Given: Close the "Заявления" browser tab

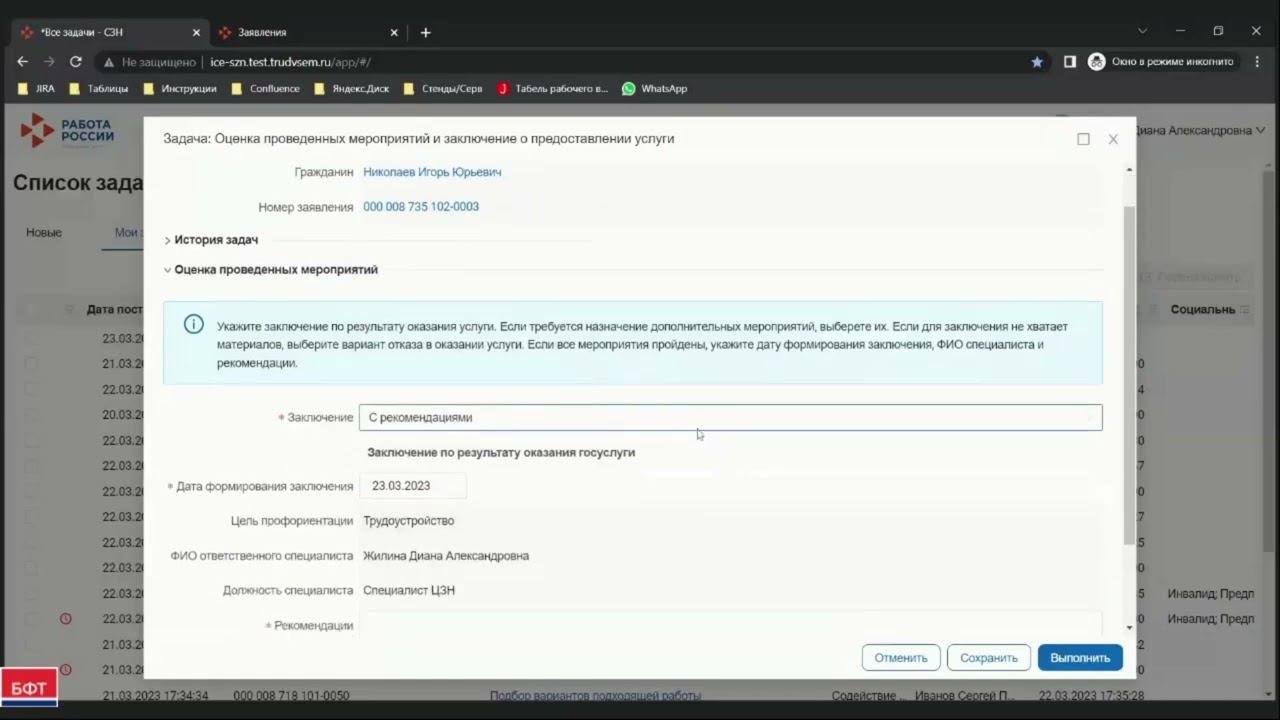Looking at the screenshot, I should (x=396, y=32).
